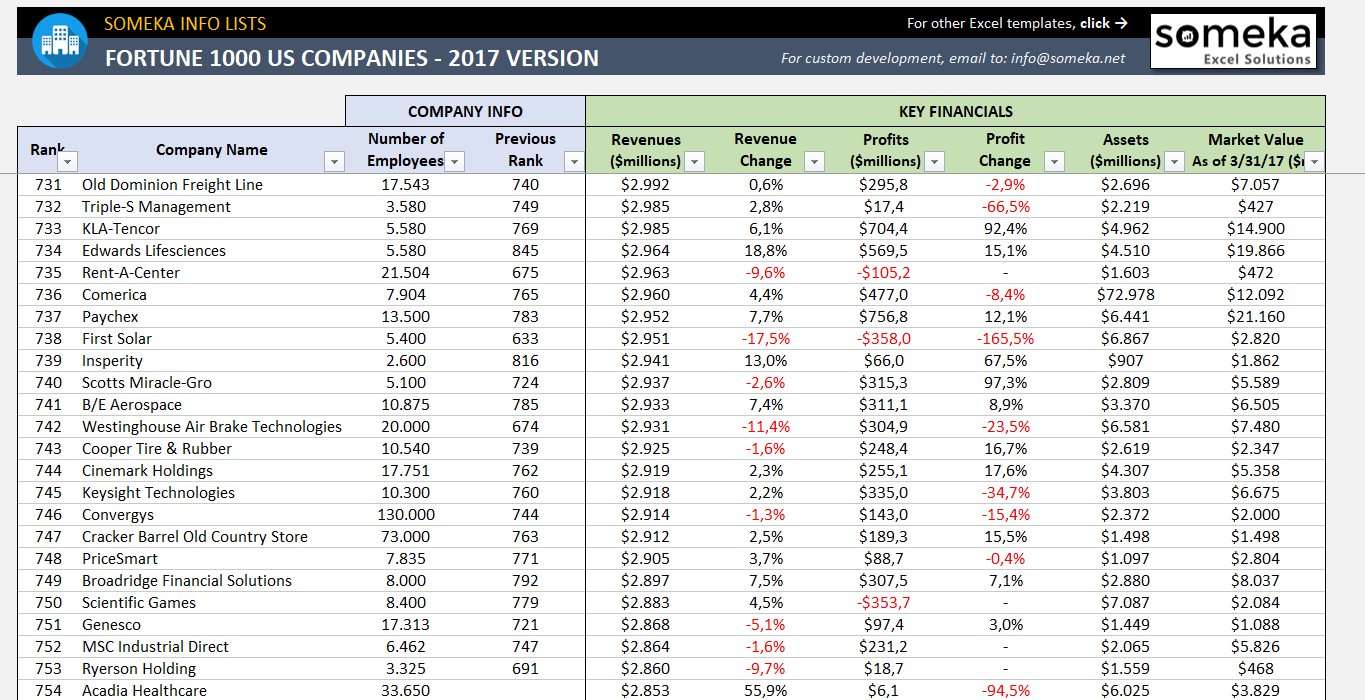Click the First Solar profit change cell
The height and width of the screenshot is (700, 1365).
coord(1005,338)
